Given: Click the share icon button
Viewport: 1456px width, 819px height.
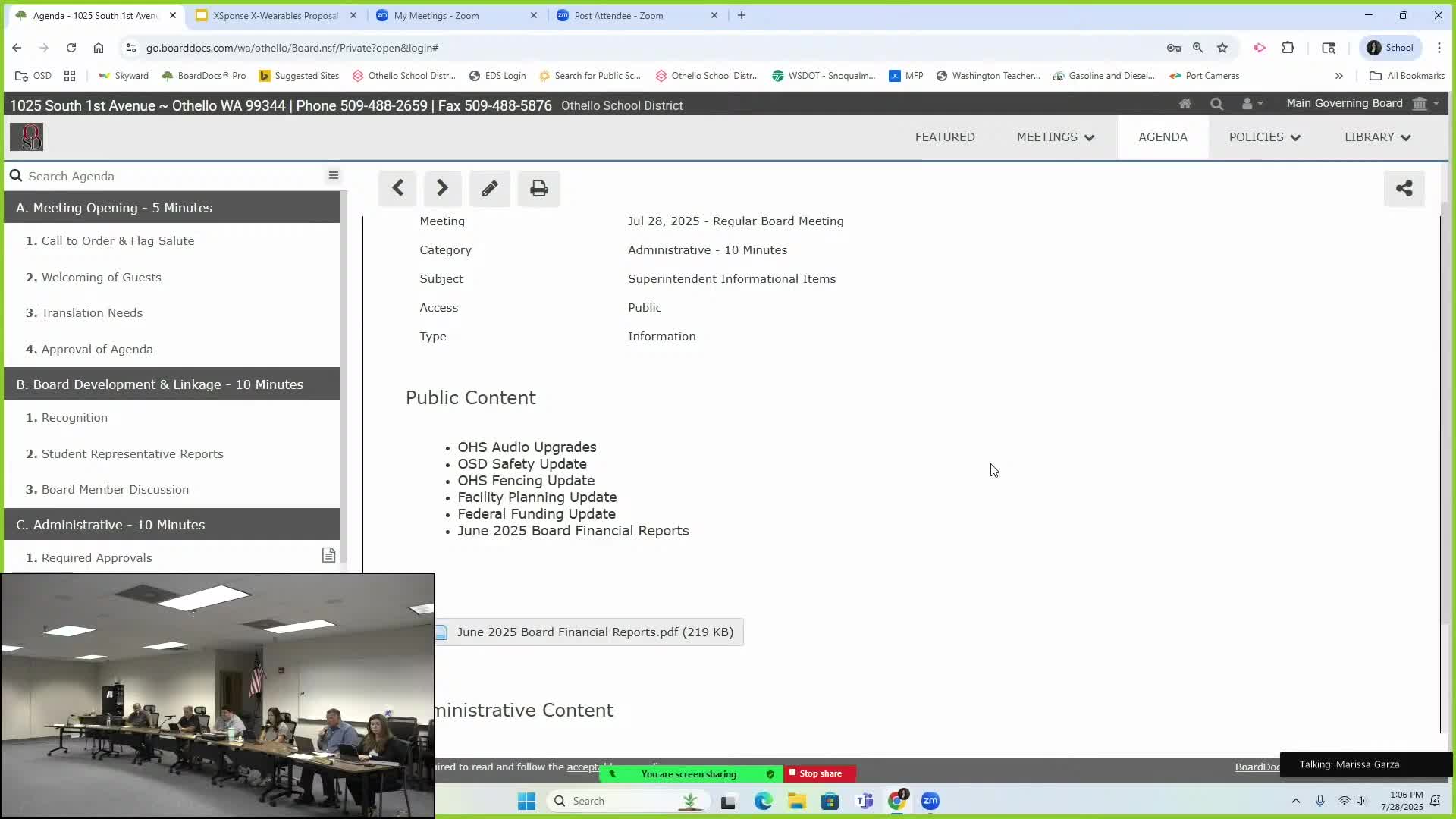Looking at the screenshot, I should (x=1404, y=188).
